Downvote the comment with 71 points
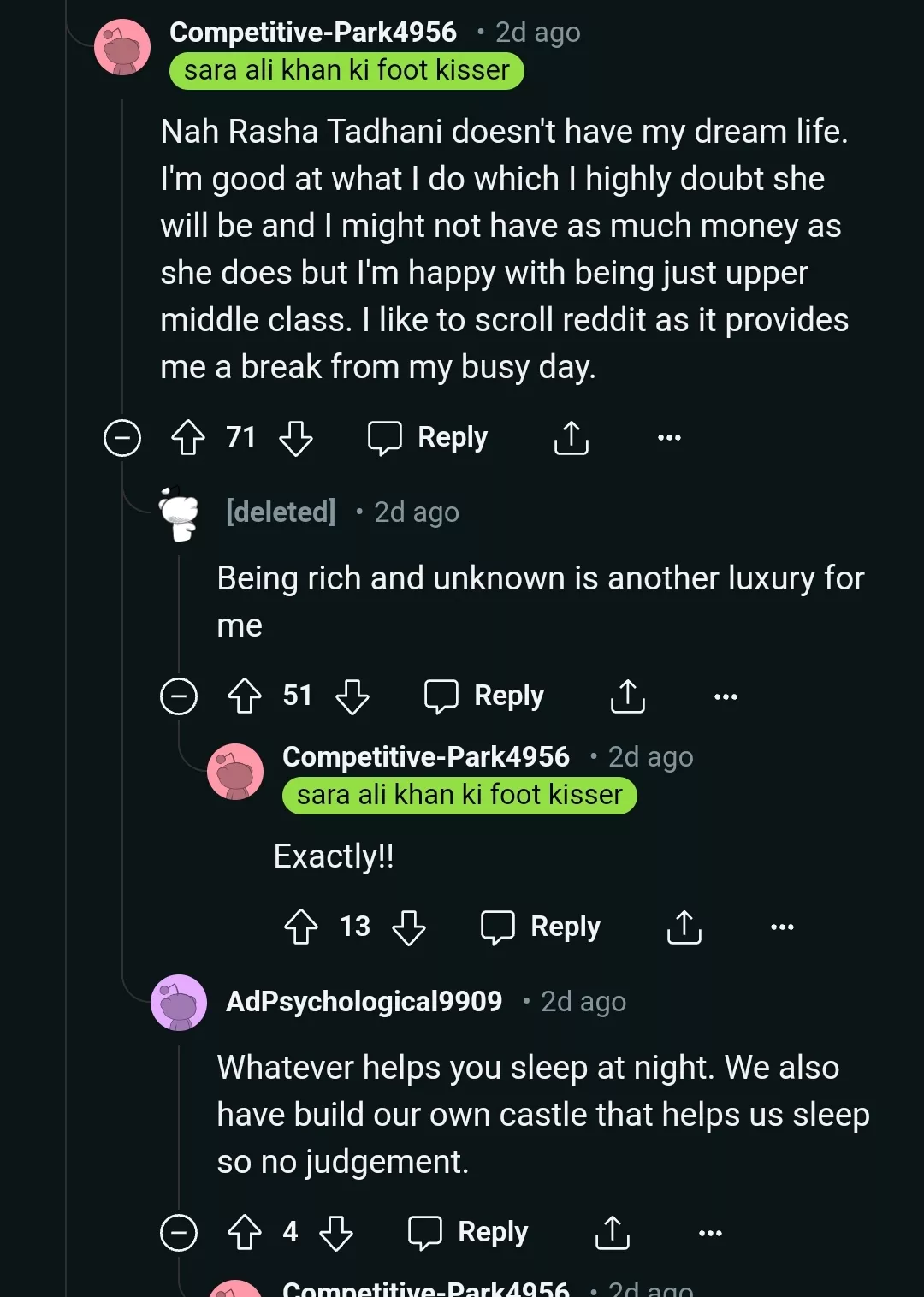 296,438
